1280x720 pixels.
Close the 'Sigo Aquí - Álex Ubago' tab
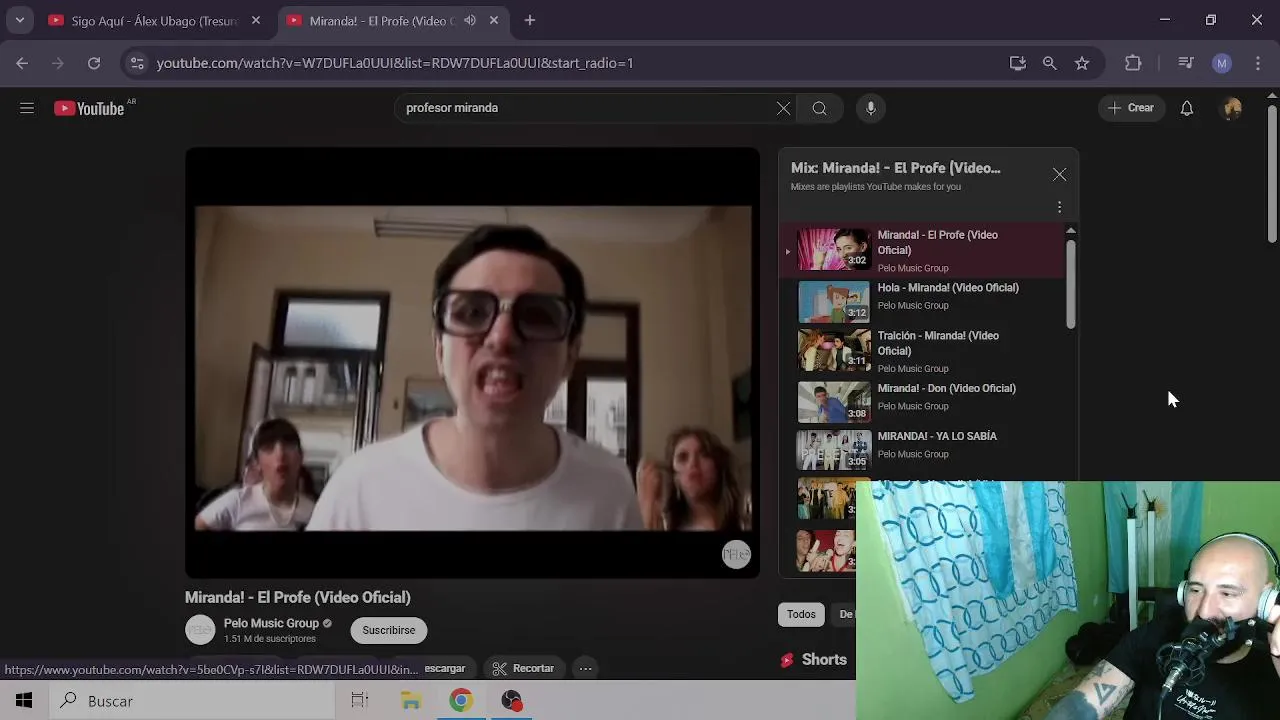tap(256, 20)
